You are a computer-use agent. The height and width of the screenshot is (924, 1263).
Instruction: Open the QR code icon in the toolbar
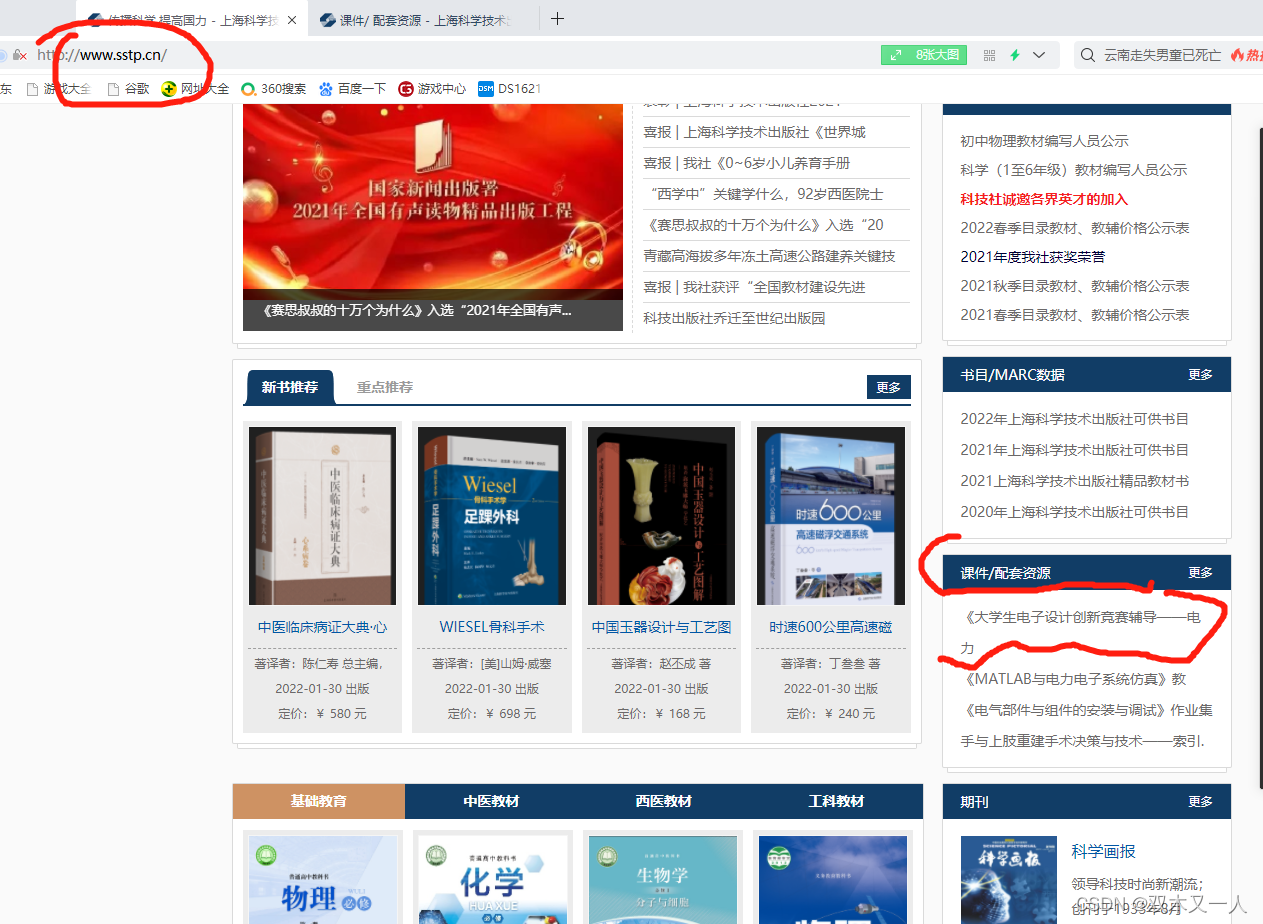[x=987, y=55]
